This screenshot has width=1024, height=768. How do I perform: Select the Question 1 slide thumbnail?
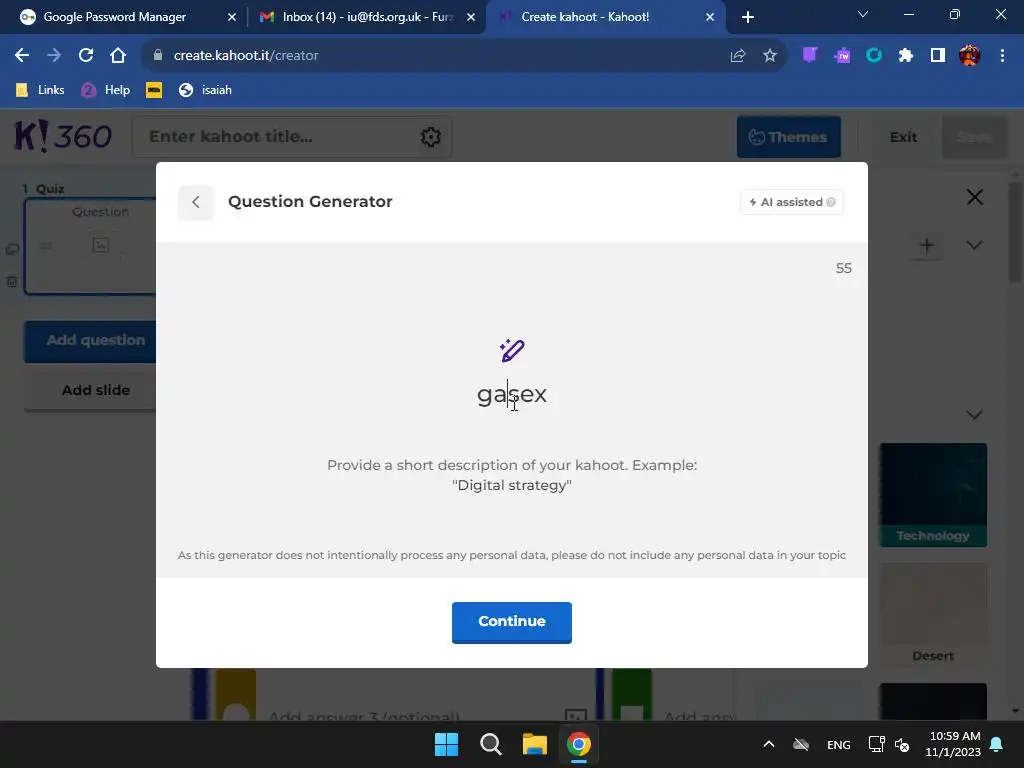[91, 246]
